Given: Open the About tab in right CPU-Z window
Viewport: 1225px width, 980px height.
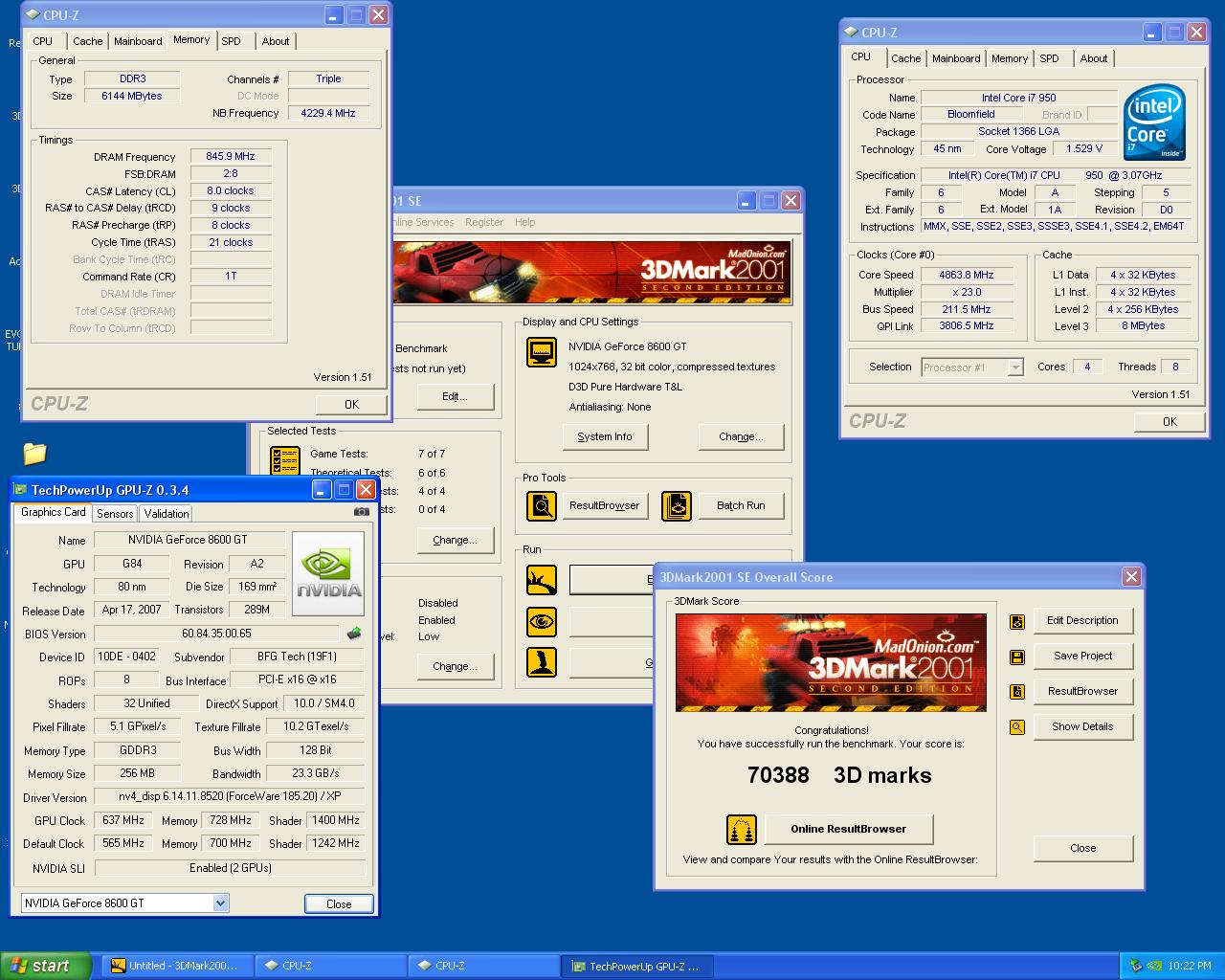Looking at the screenshot, I should point(1094,58).
